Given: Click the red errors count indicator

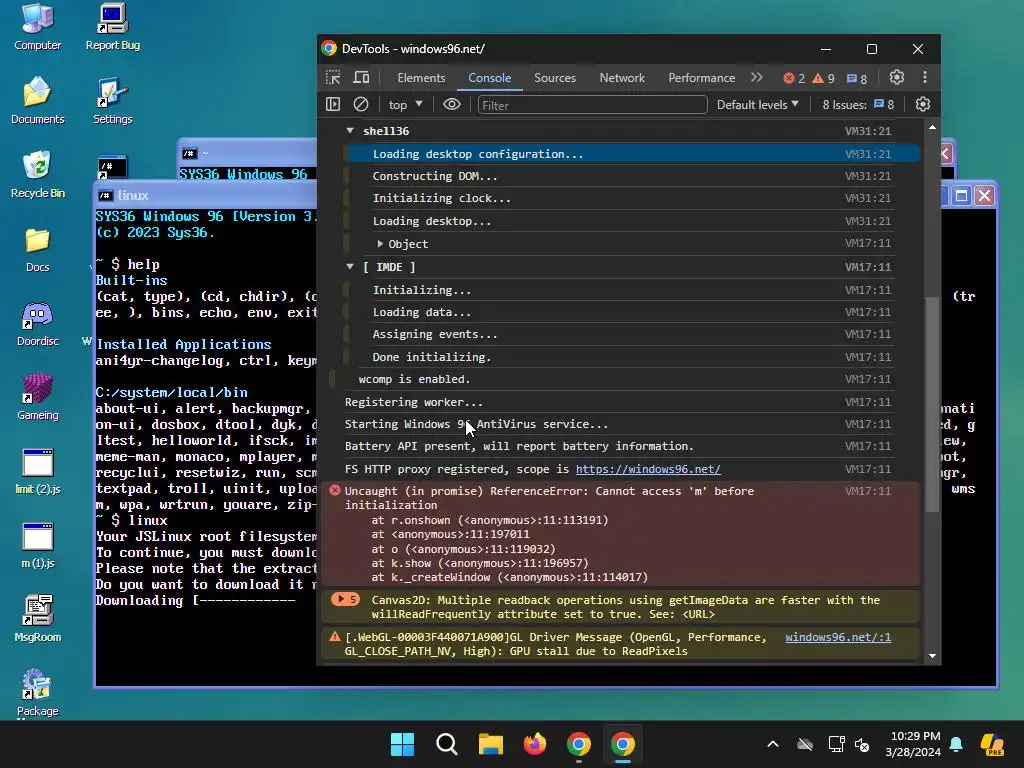Looking at the screenshot, I should pos(794,78).
